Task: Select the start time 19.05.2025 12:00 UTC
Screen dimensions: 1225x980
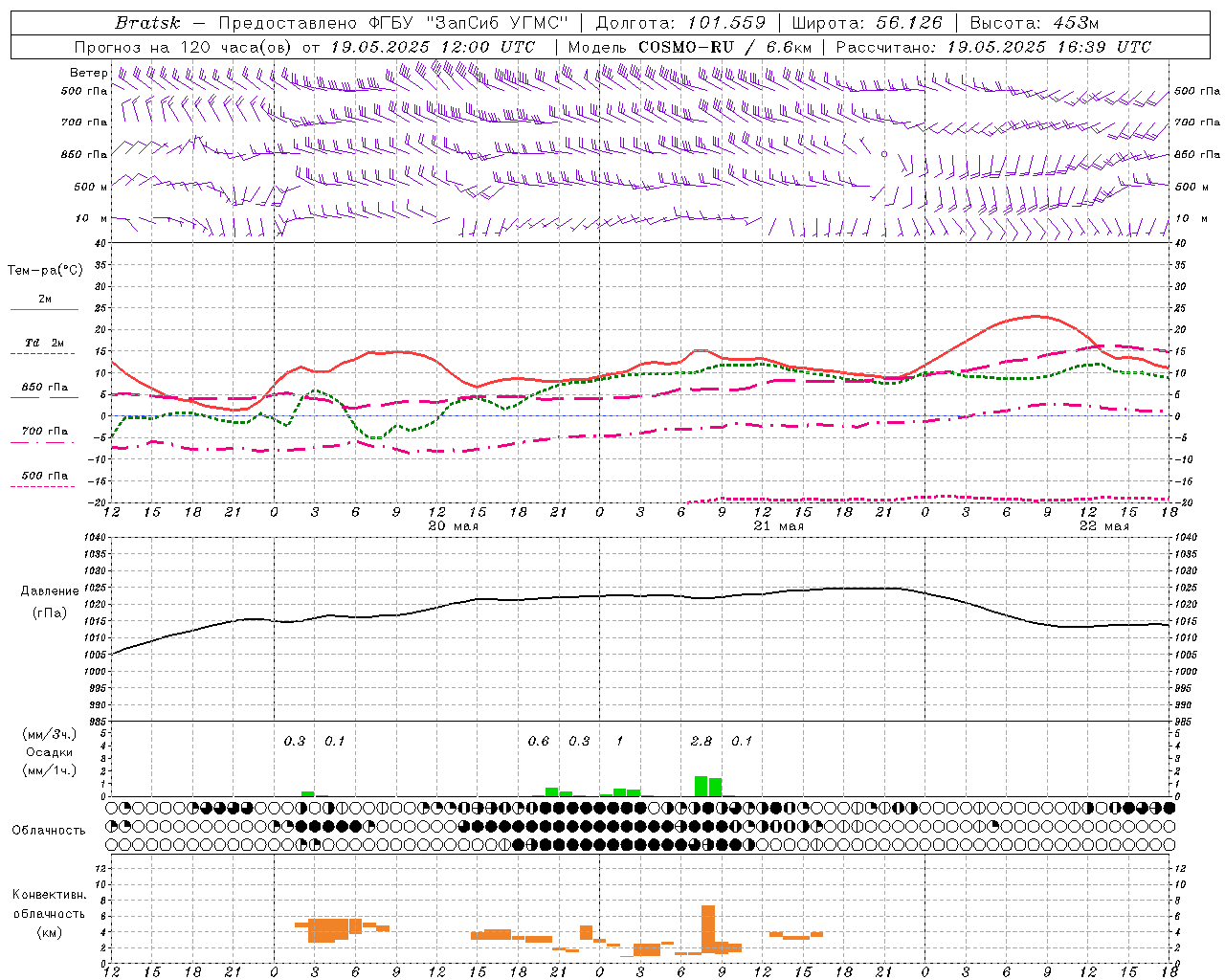Action: point(433,47)
